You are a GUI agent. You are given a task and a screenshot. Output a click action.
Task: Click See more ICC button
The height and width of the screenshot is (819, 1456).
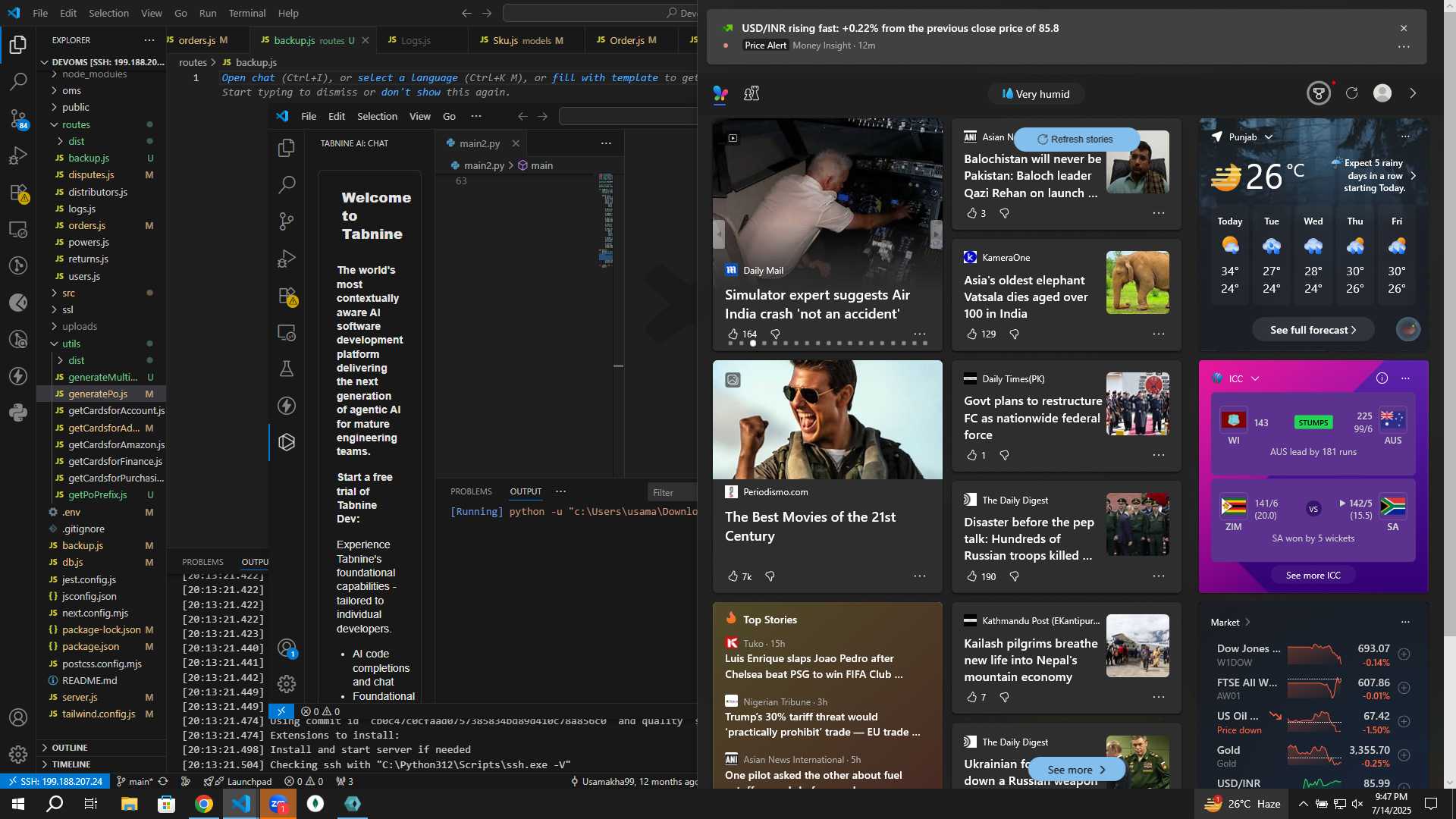[1313, 575]
